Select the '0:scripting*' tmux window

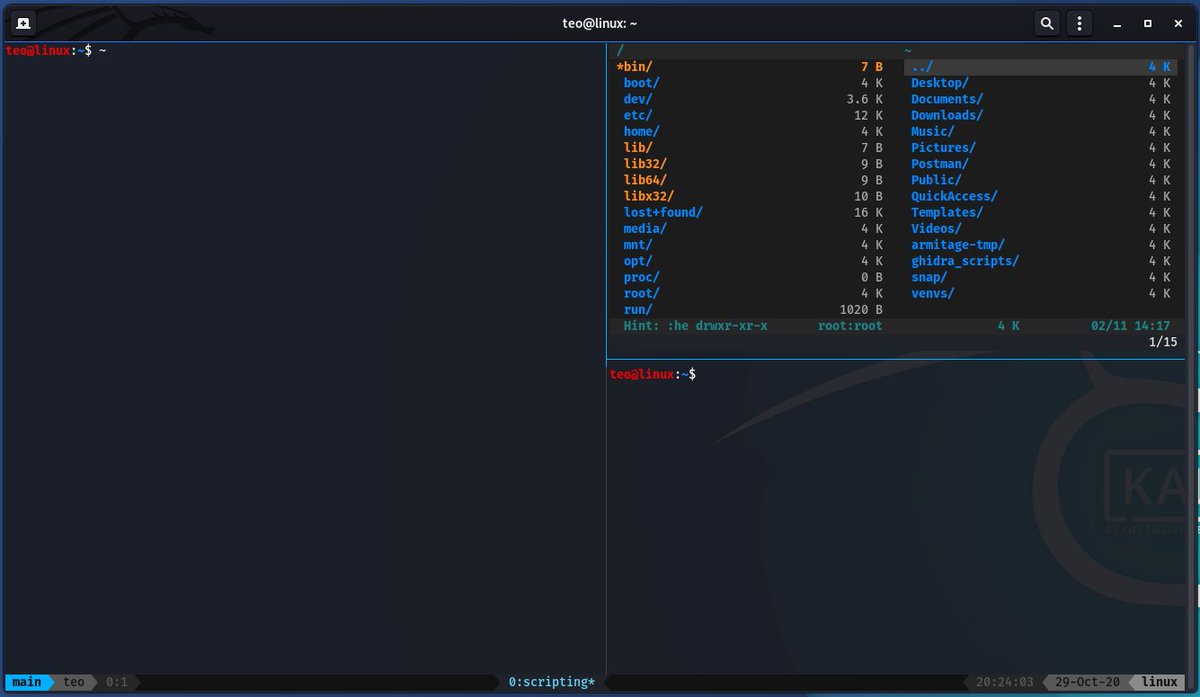point(552,682)
